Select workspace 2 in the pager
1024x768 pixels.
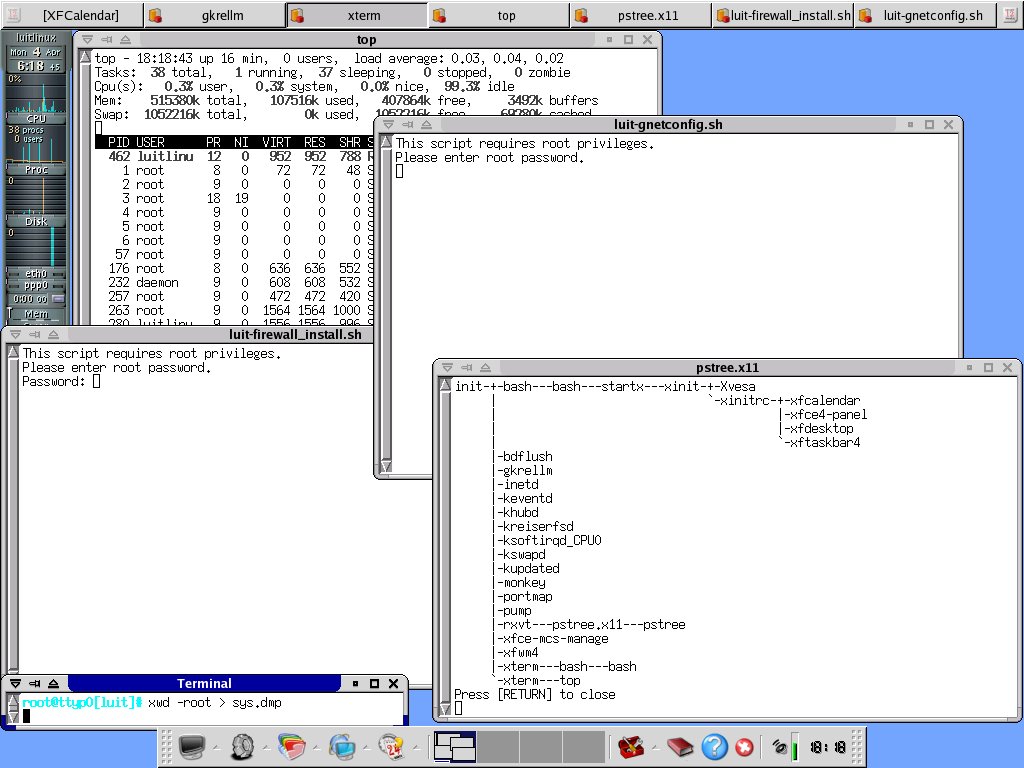pyautogui.click(x=498, y=746)
